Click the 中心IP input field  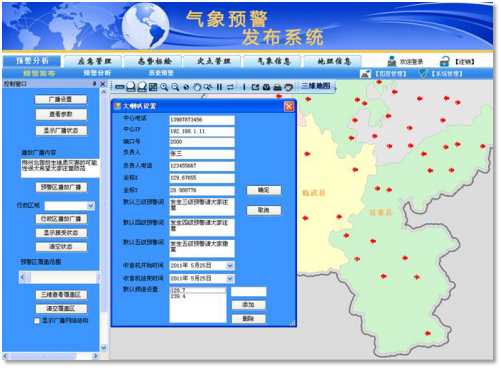pos(202,131)
